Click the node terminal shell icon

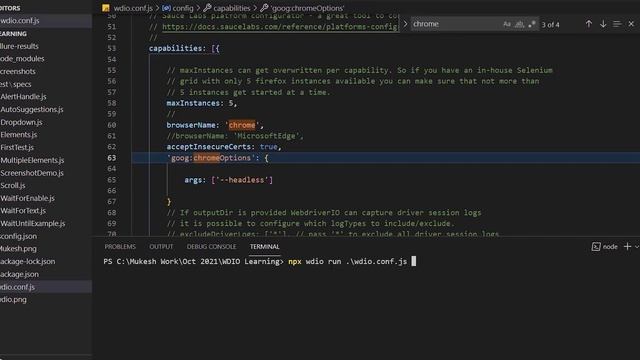(x=596, y=247)
